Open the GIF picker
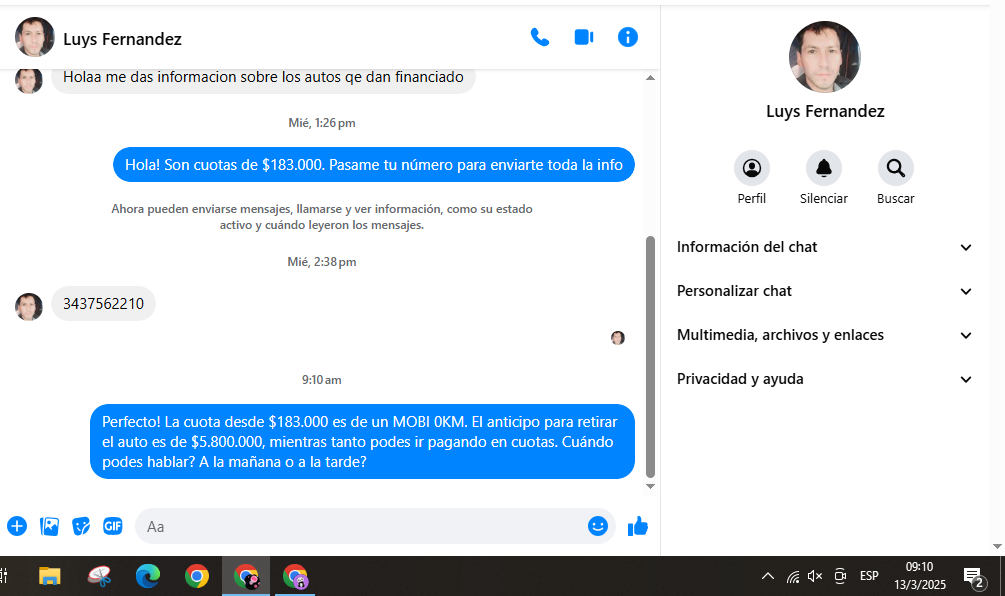The image size is (1005, 596). (113, 526)
